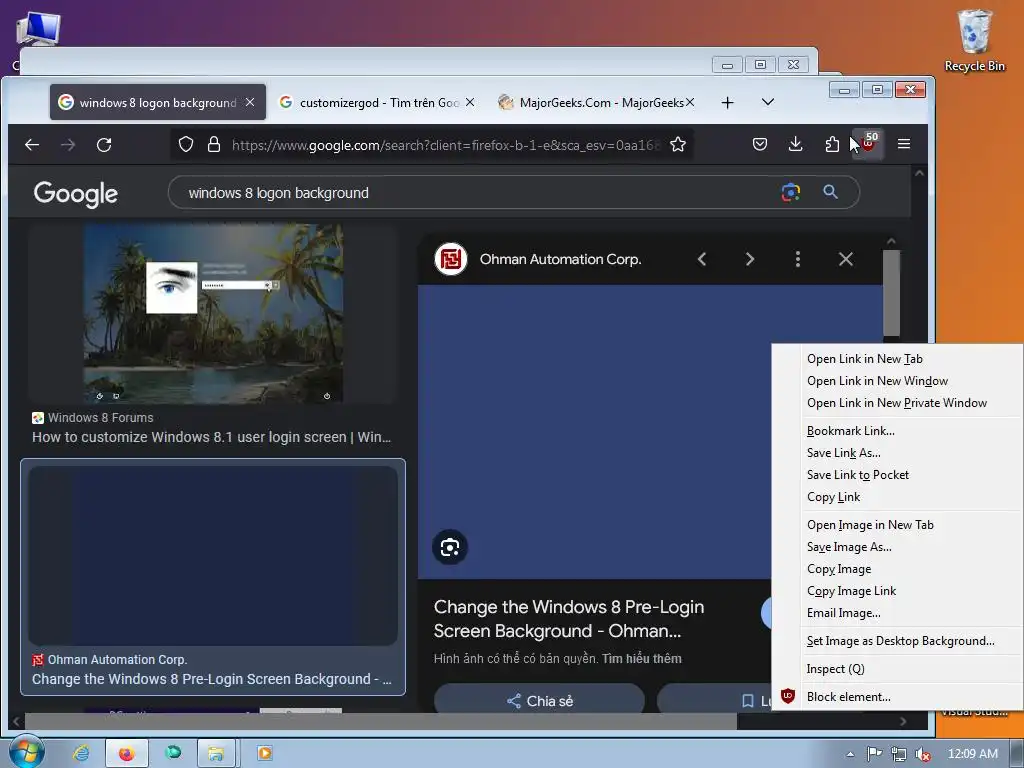Search by image with Google Lens icon
The height and width of the screenshot is (768, 1024).
click(791, 192)
